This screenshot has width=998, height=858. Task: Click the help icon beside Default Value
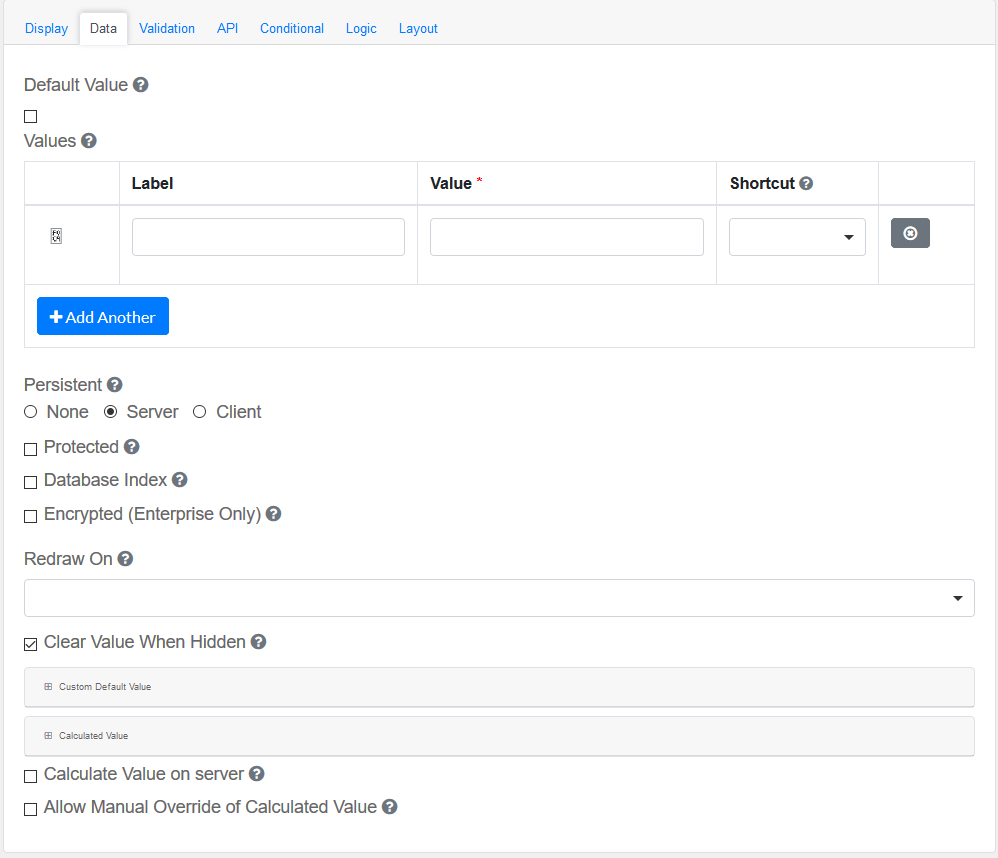pyautogui.click(x=141, y=85)
